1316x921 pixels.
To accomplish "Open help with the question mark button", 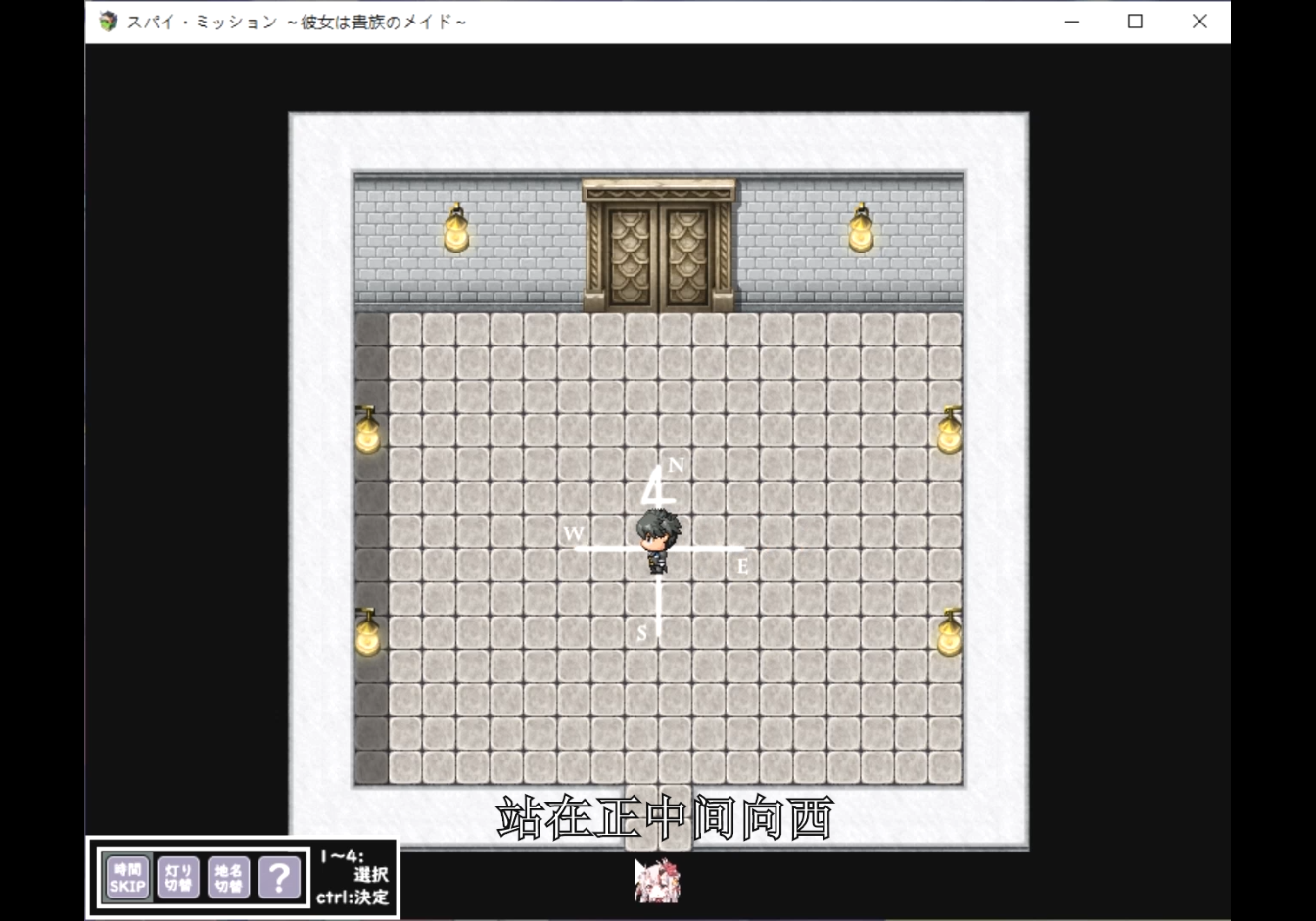I will tap(279, 877).
